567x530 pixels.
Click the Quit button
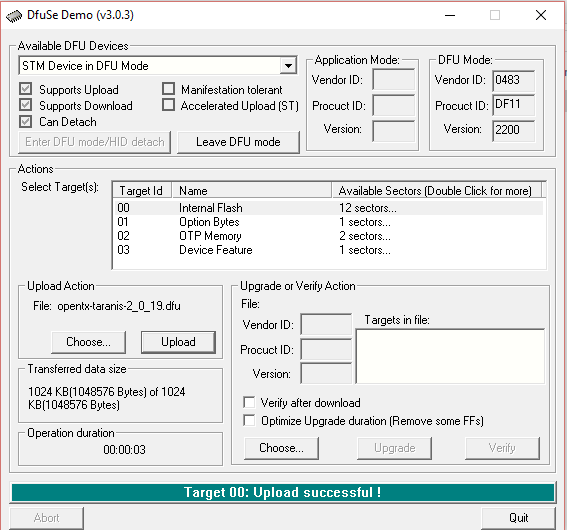click(x=518, y=518)
